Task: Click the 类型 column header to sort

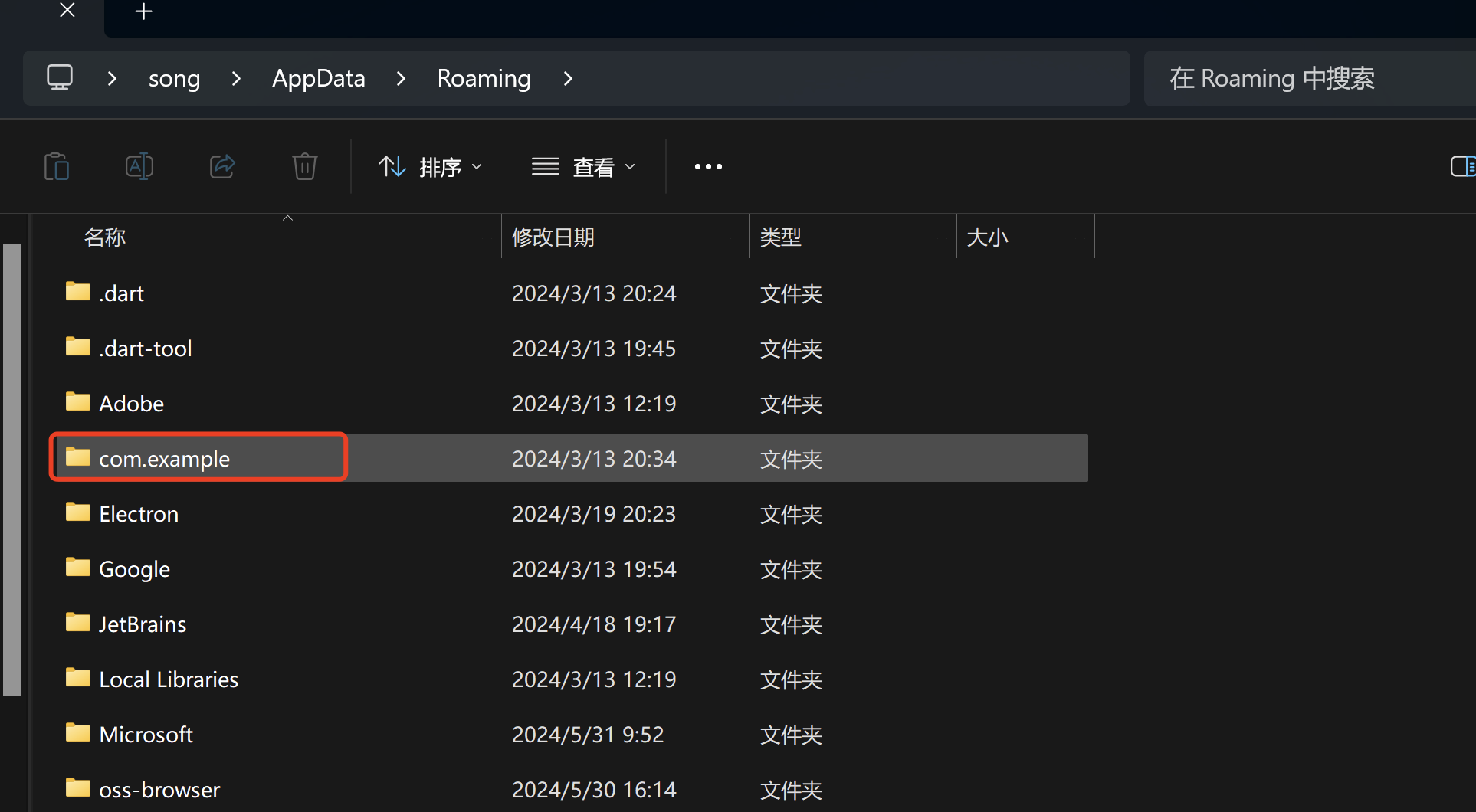Action: pyautogui.click(x=781, y=237)
